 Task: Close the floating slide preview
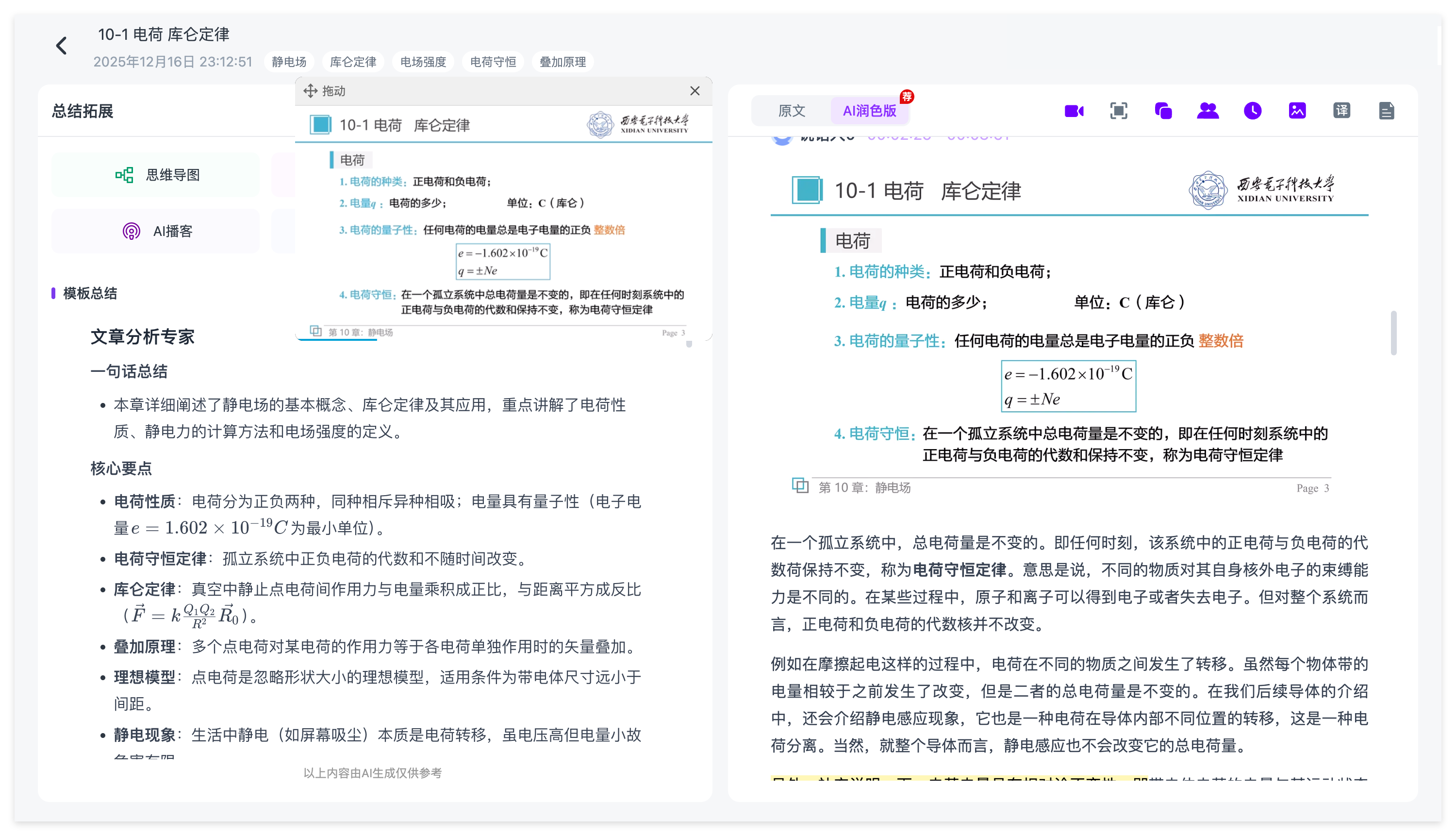695,91
